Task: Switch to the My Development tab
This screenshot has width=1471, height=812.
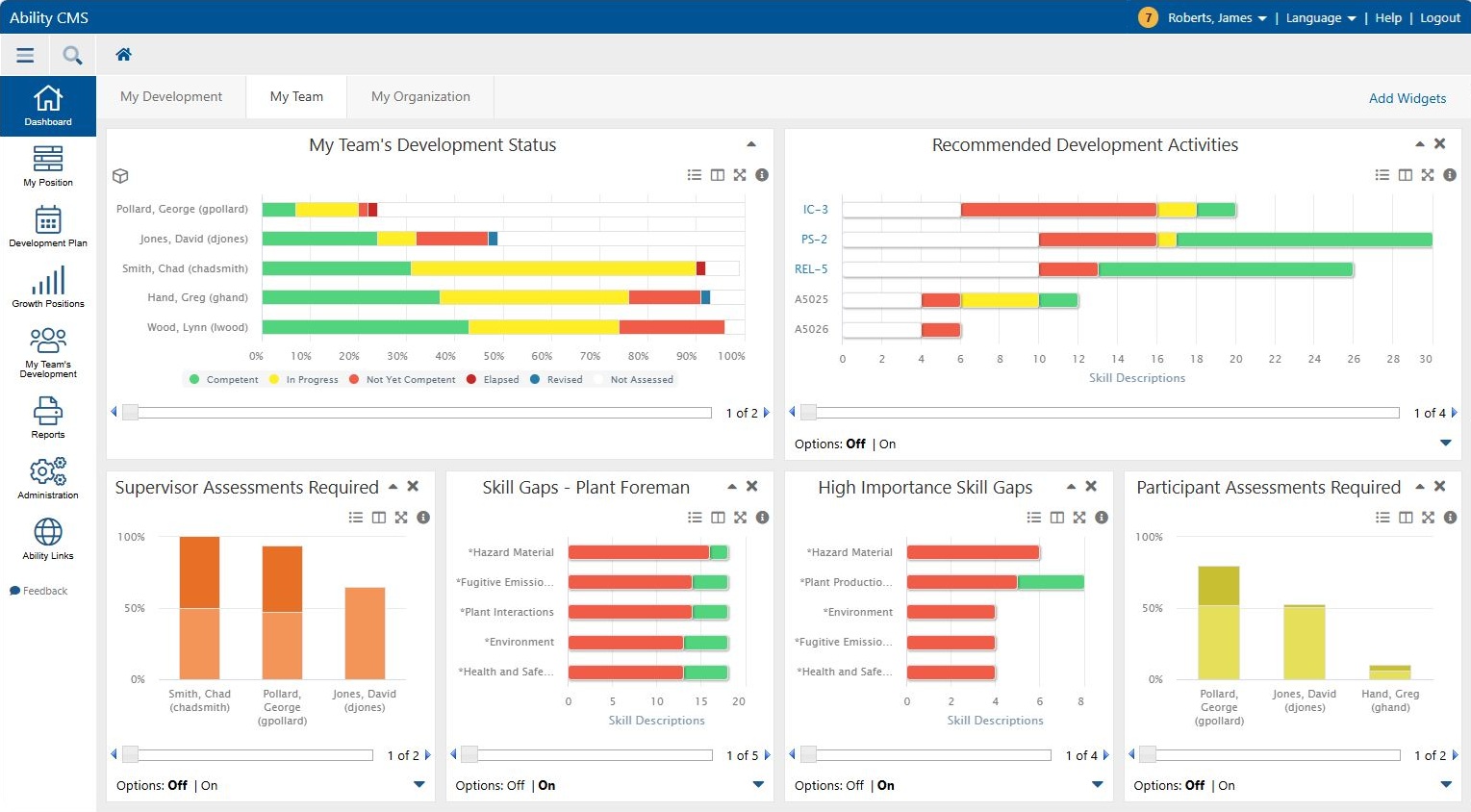Action: click(171, 96)
